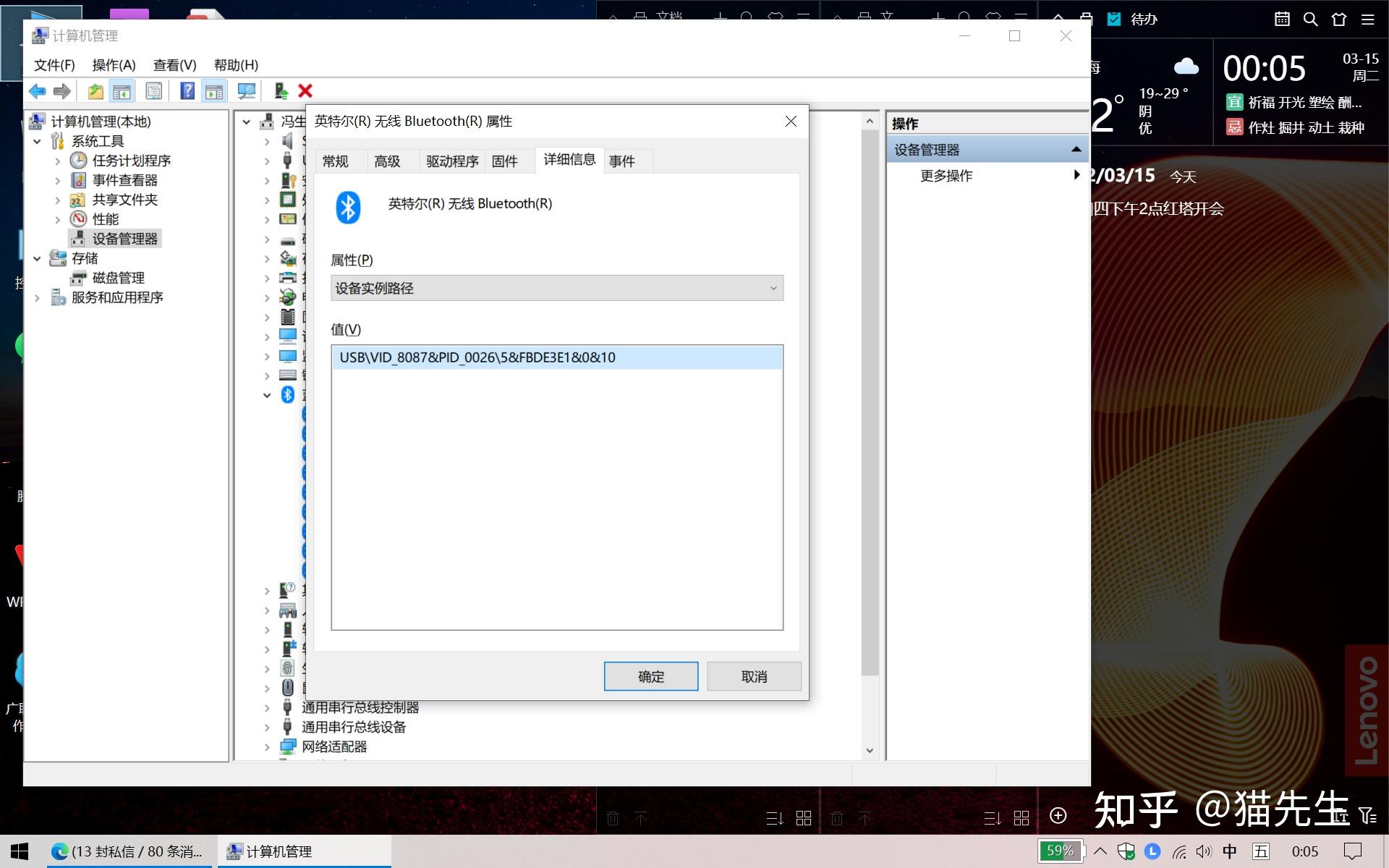Show hidden tray icons chevron
This screenshot has width=1389, height=868.
(x=1100, y=851)
